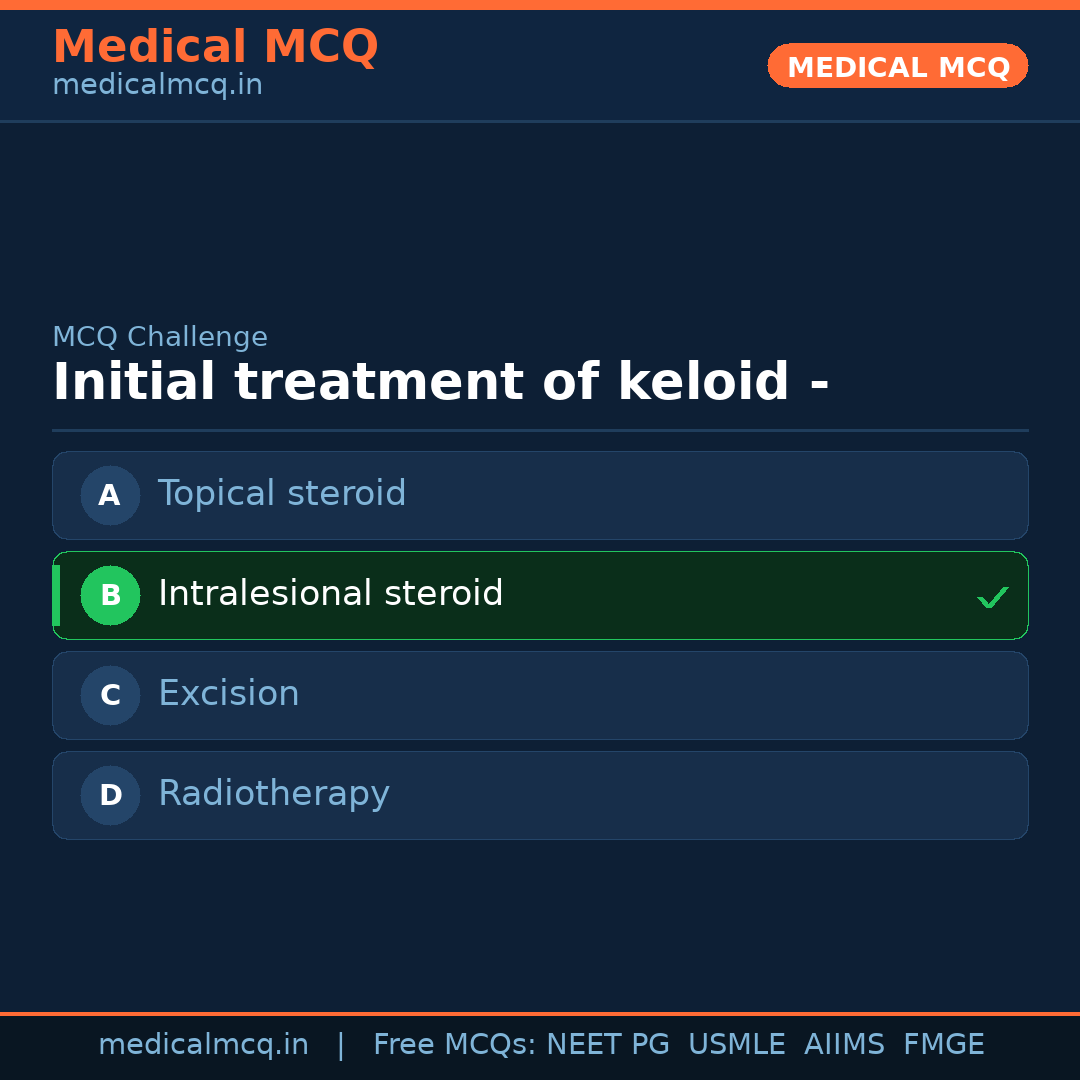
Task: Choose the 'Excision' answer text
Action: click(x=229, y=694)
